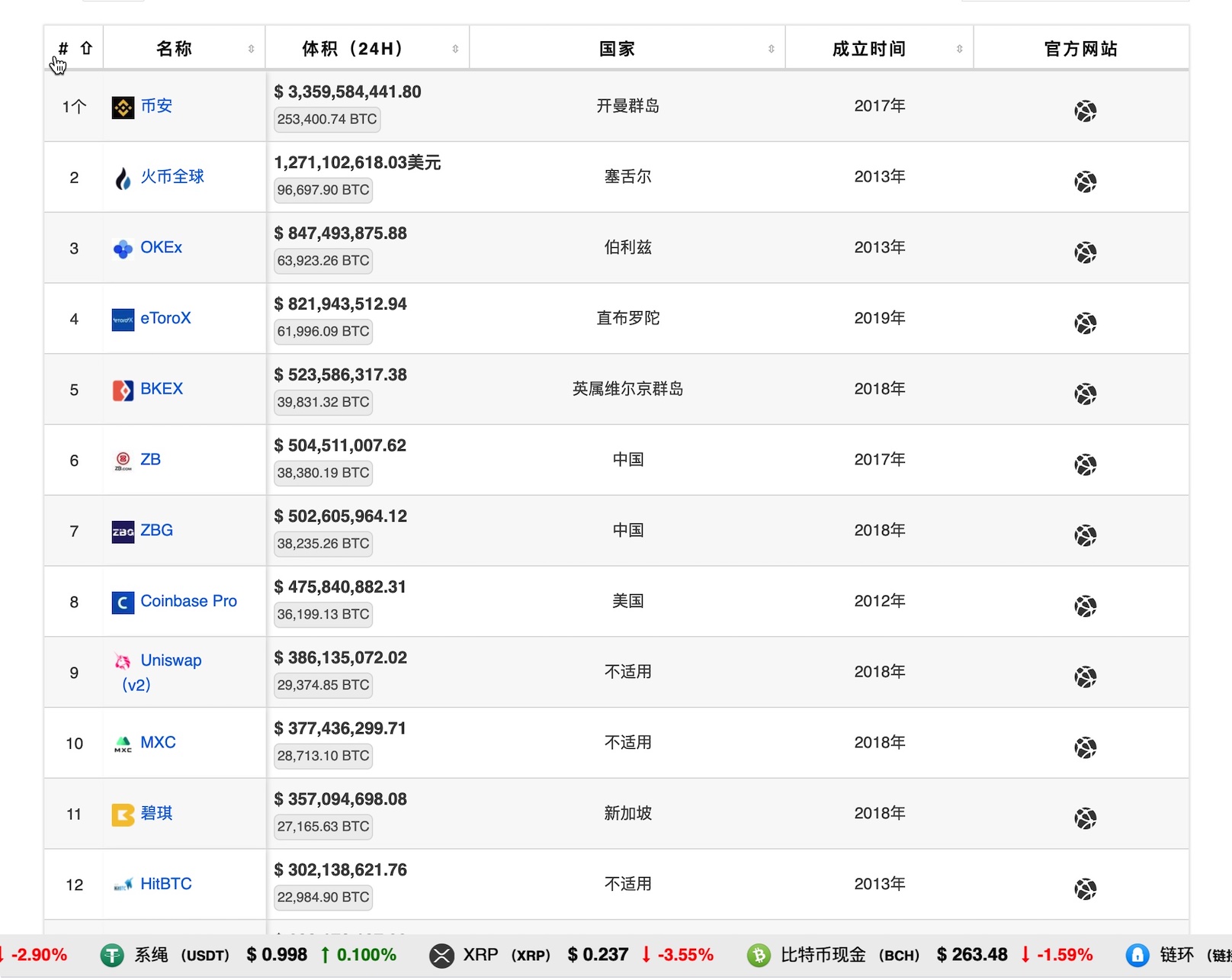Click the Huobi flame logo icon
The image size is (1232, 980).
point(123,178)
